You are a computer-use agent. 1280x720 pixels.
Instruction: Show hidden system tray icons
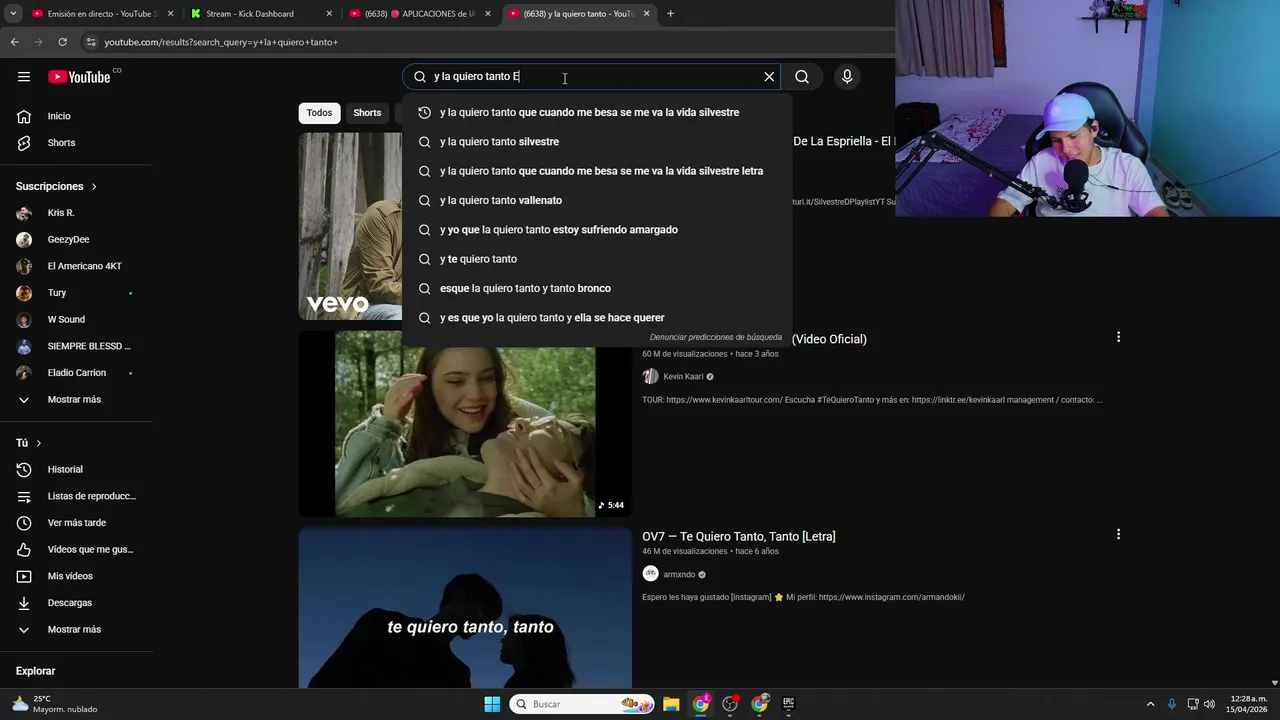[x=1150, y=704]
